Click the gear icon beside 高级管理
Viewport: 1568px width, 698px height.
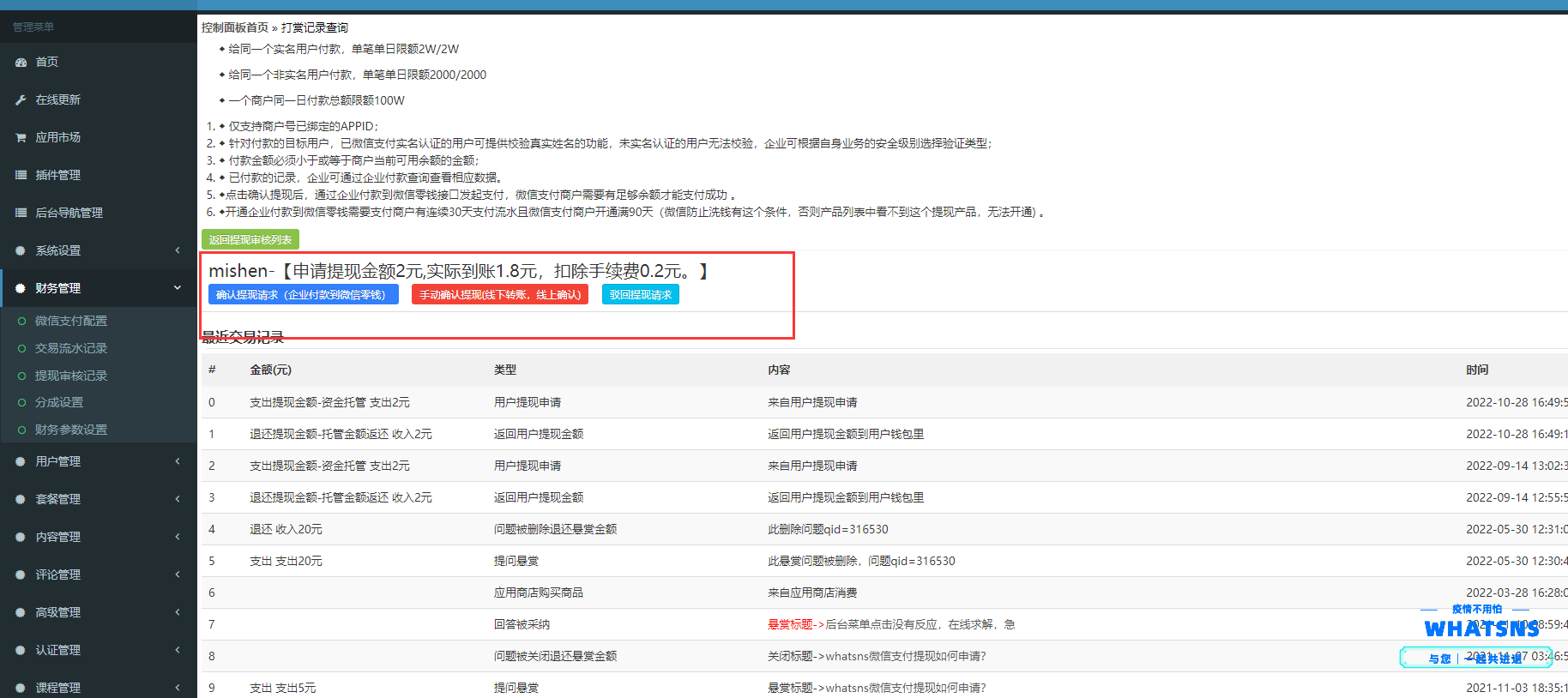[x=21, y=612]
